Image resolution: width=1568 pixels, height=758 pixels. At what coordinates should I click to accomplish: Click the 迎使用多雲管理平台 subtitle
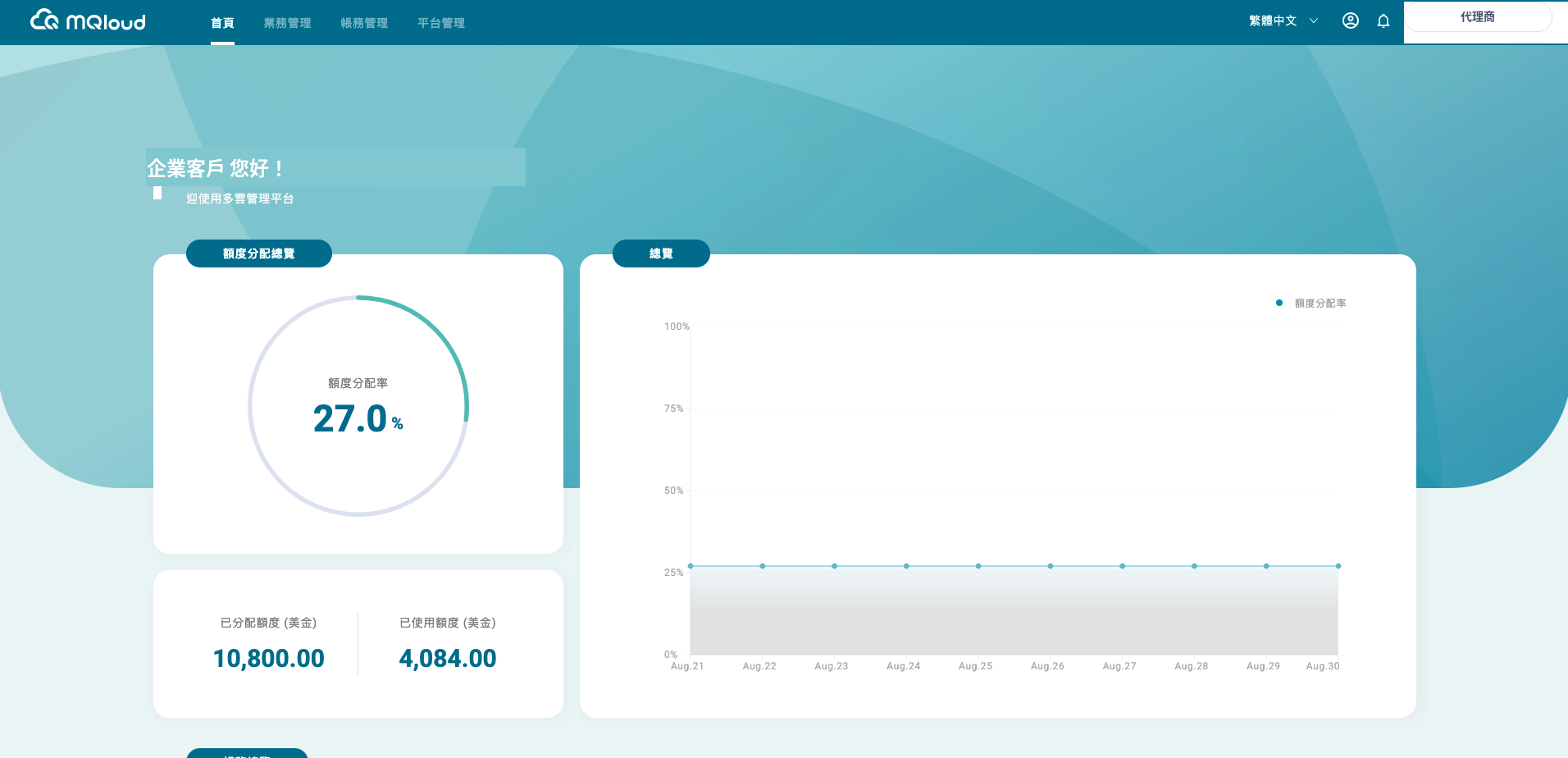(x=239, y=199)
